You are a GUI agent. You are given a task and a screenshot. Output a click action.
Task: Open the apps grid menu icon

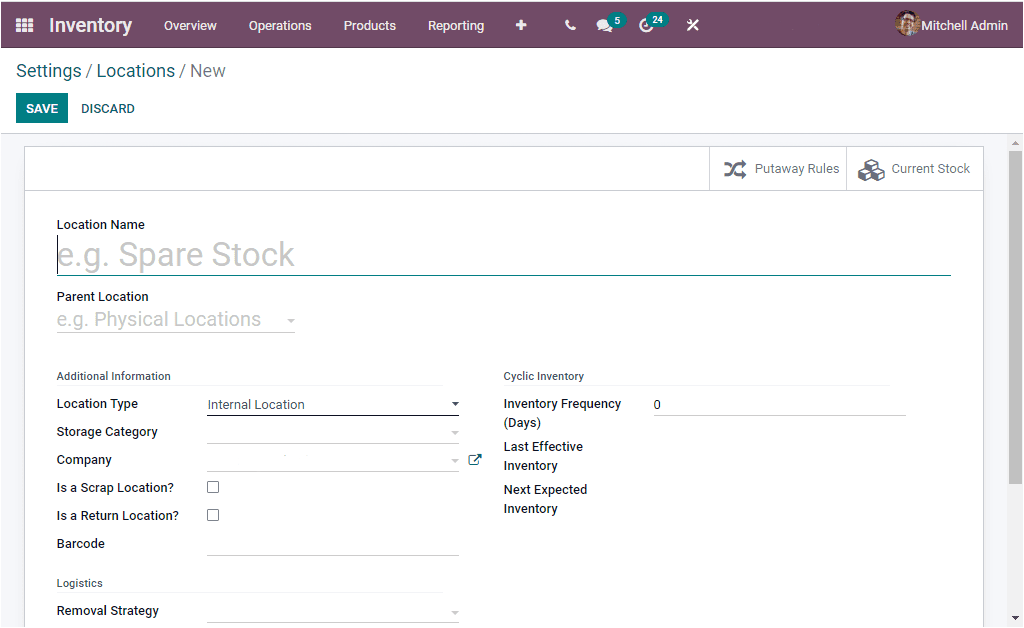[24, 25]
